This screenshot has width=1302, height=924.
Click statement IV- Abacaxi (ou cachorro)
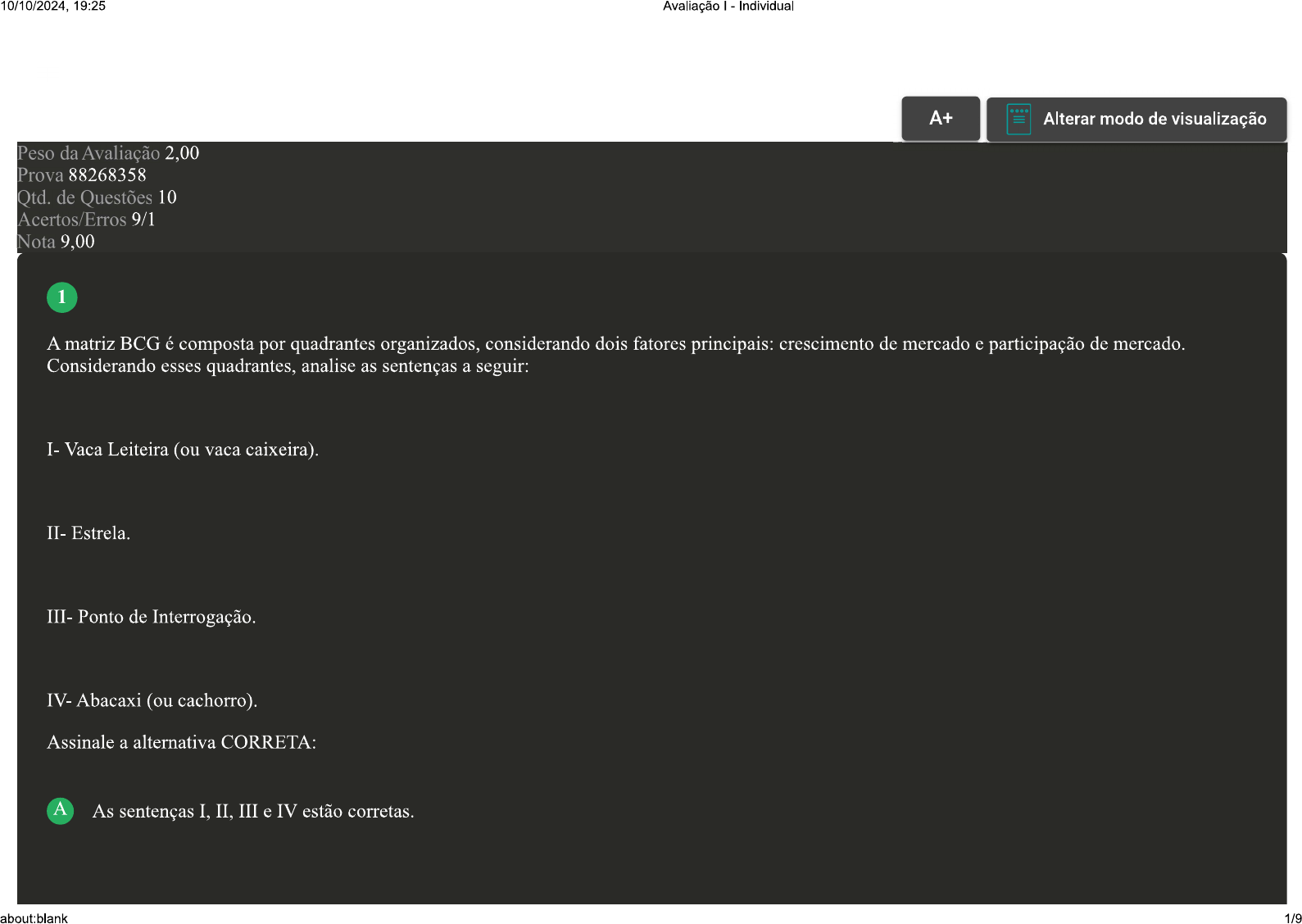[152, 700]
